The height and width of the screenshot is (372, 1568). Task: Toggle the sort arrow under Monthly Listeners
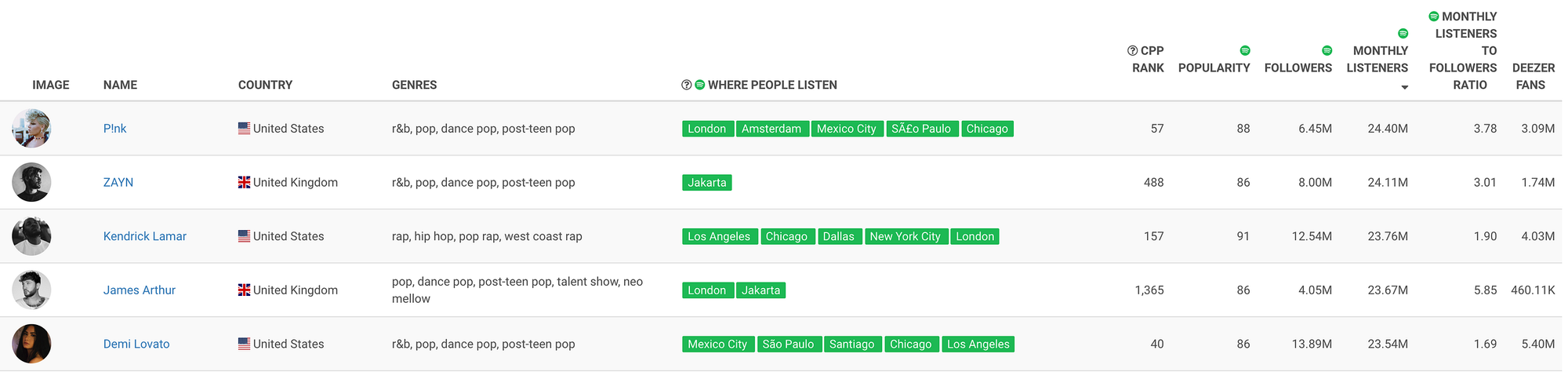pos(1404,87)
